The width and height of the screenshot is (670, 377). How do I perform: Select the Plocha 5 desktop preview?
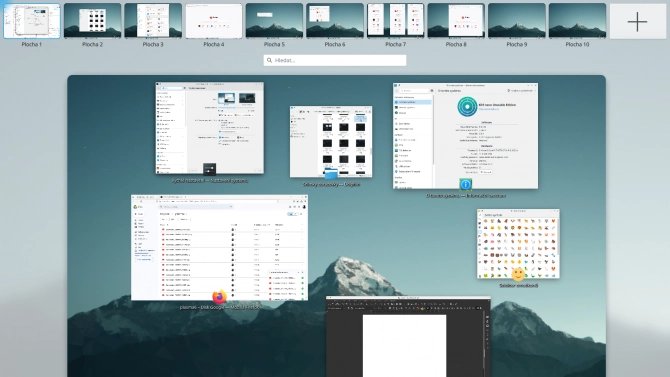tap(274, 21)
